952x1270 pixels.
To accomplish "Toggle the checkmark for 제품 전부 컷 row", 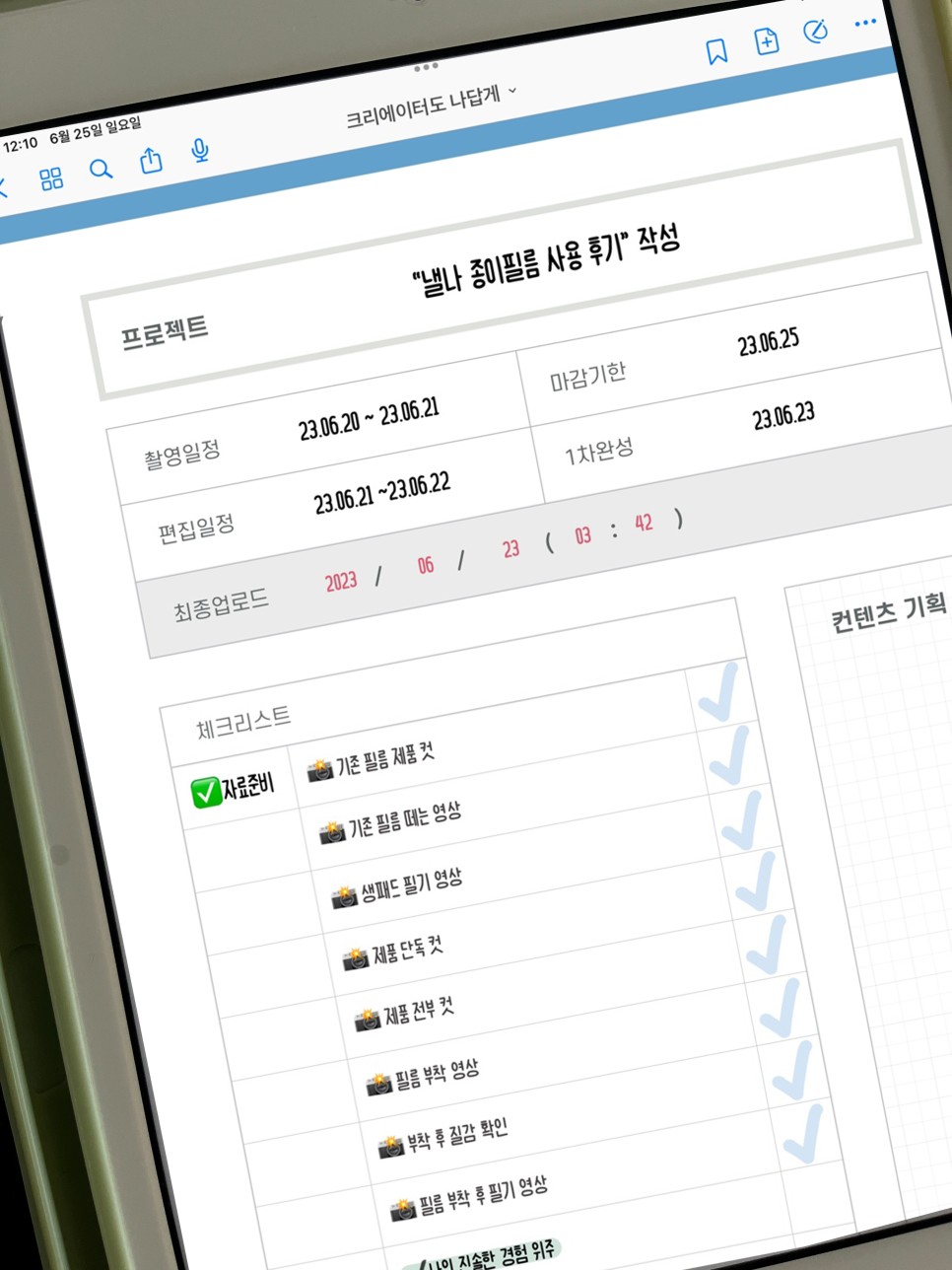I will pyautogui.click(x=767, y=945).
